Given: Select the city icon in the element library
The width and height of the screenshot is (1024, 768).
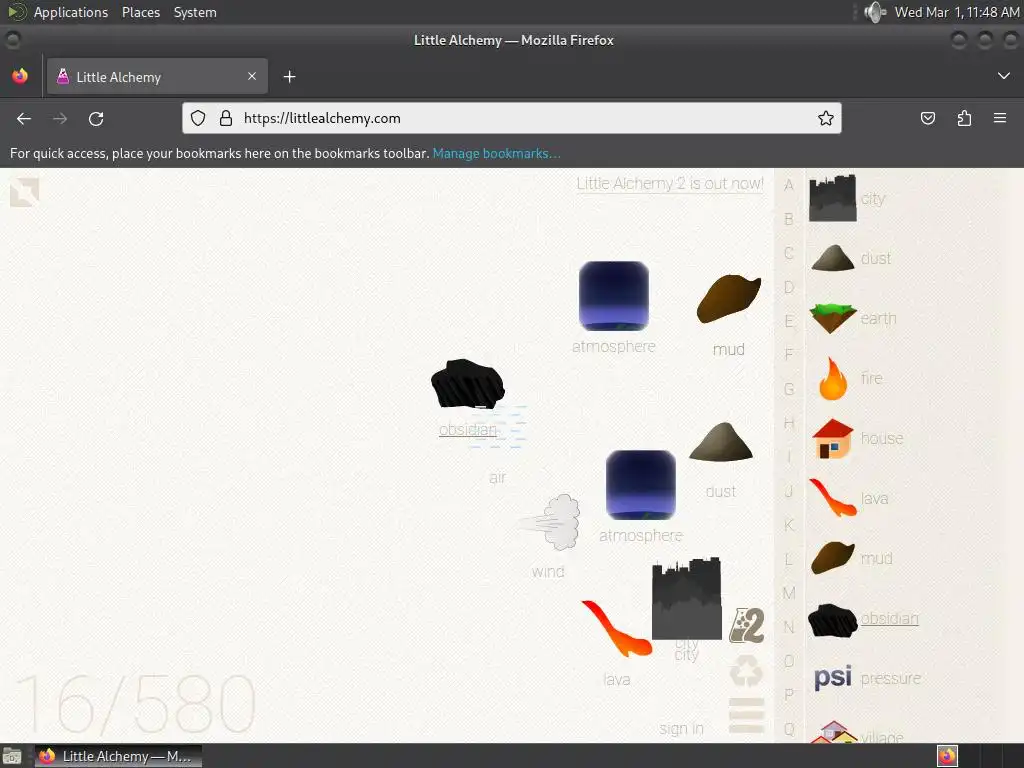Looking at the screenshot, I should coord(833,199).
